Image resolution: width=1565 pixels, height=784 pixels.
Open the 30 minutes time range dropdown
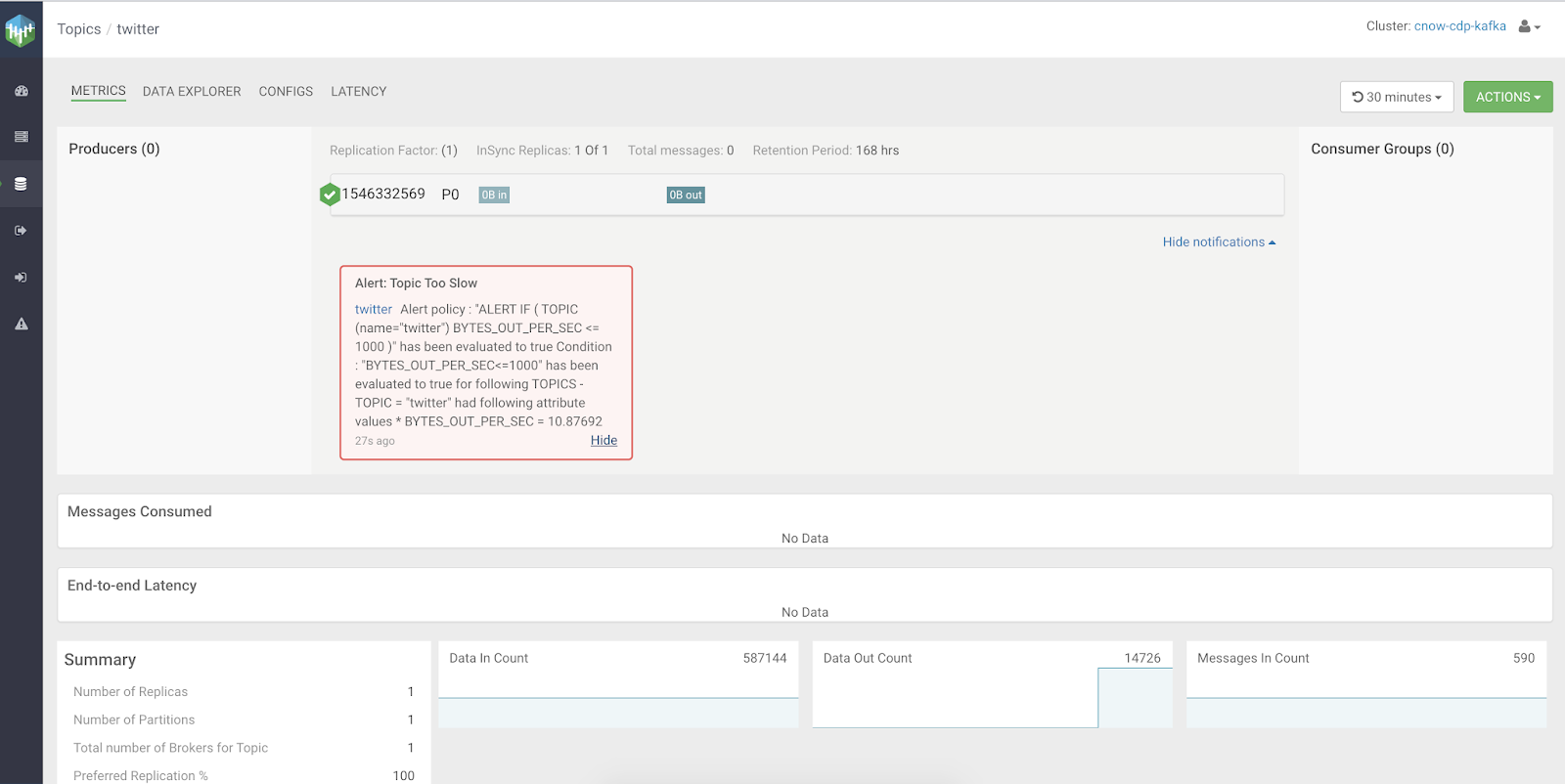1397,97
